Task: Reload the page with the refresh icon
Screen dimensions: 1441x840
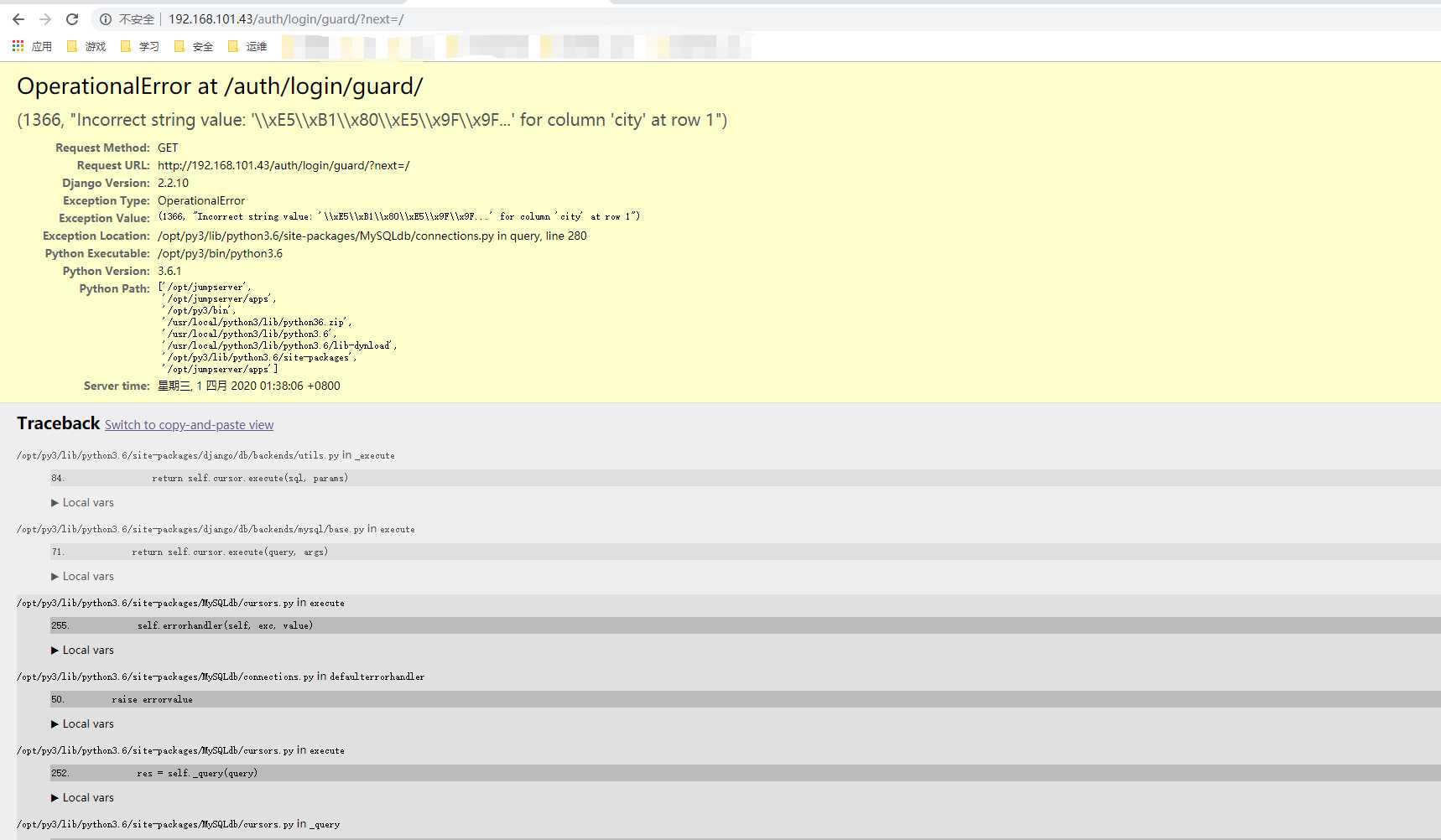Action: click(72, 18)
